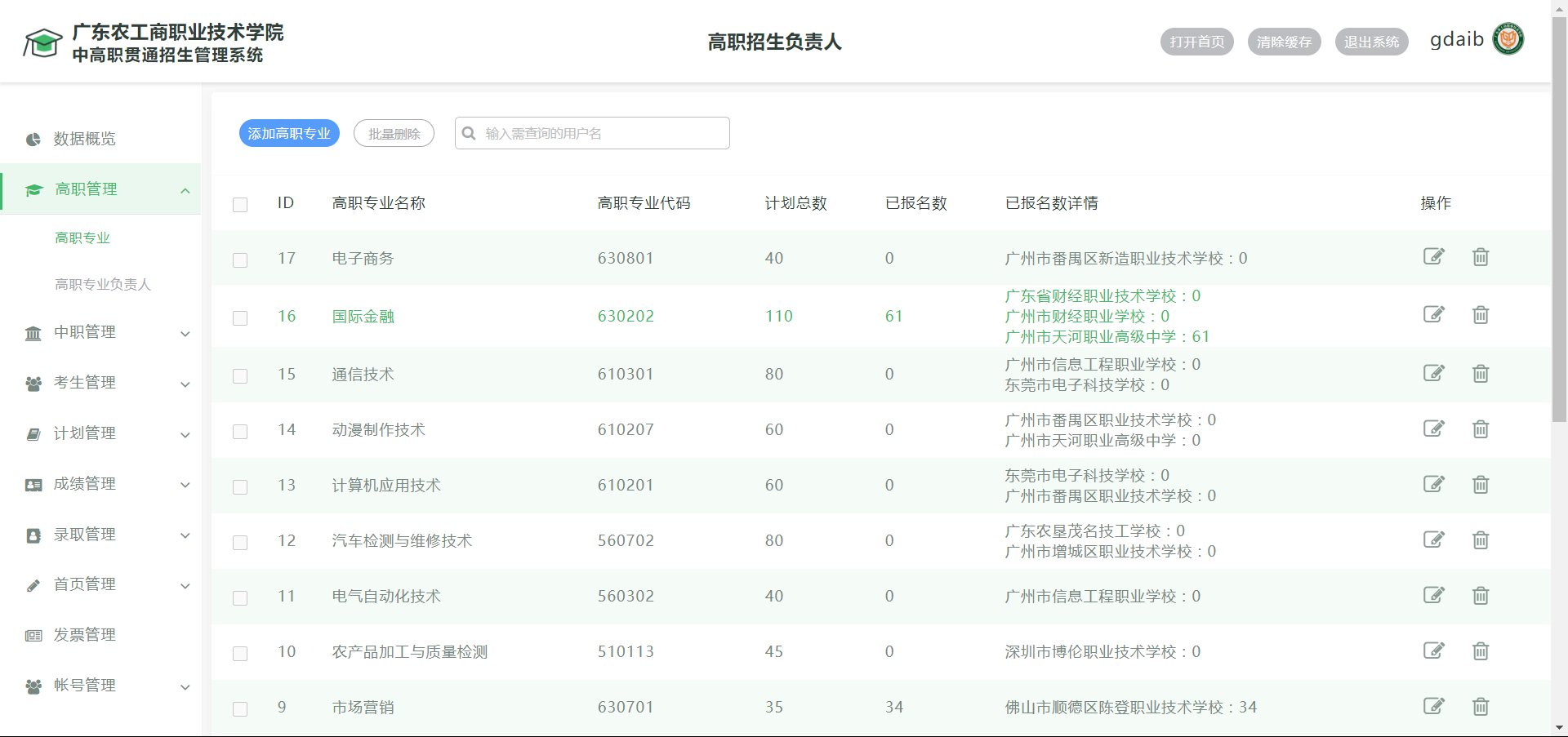The width and height of the screenshot is (1568, 737).
Task: Check the box for ID 14
Action: (x=240, y=431)
